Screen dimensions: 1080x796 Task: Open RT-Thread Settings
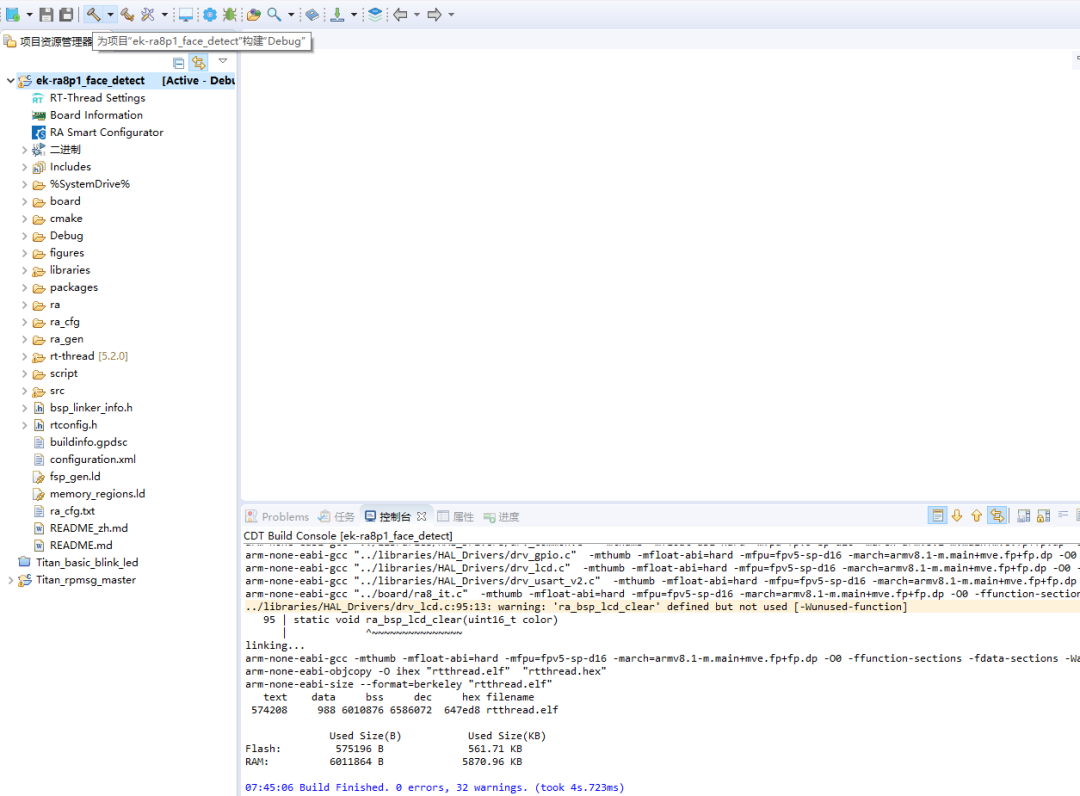[x=97, y=98]
